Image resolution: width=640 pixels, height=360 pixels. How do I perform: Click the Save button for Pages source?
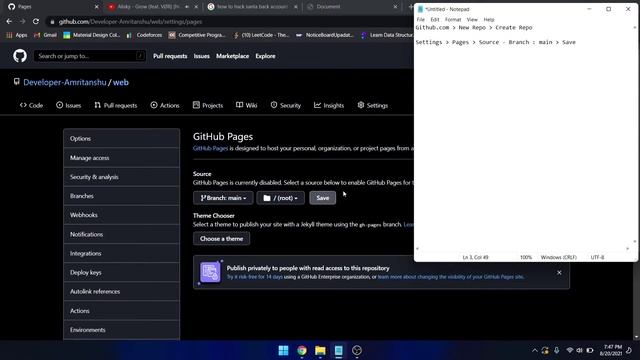pos(322,198)
